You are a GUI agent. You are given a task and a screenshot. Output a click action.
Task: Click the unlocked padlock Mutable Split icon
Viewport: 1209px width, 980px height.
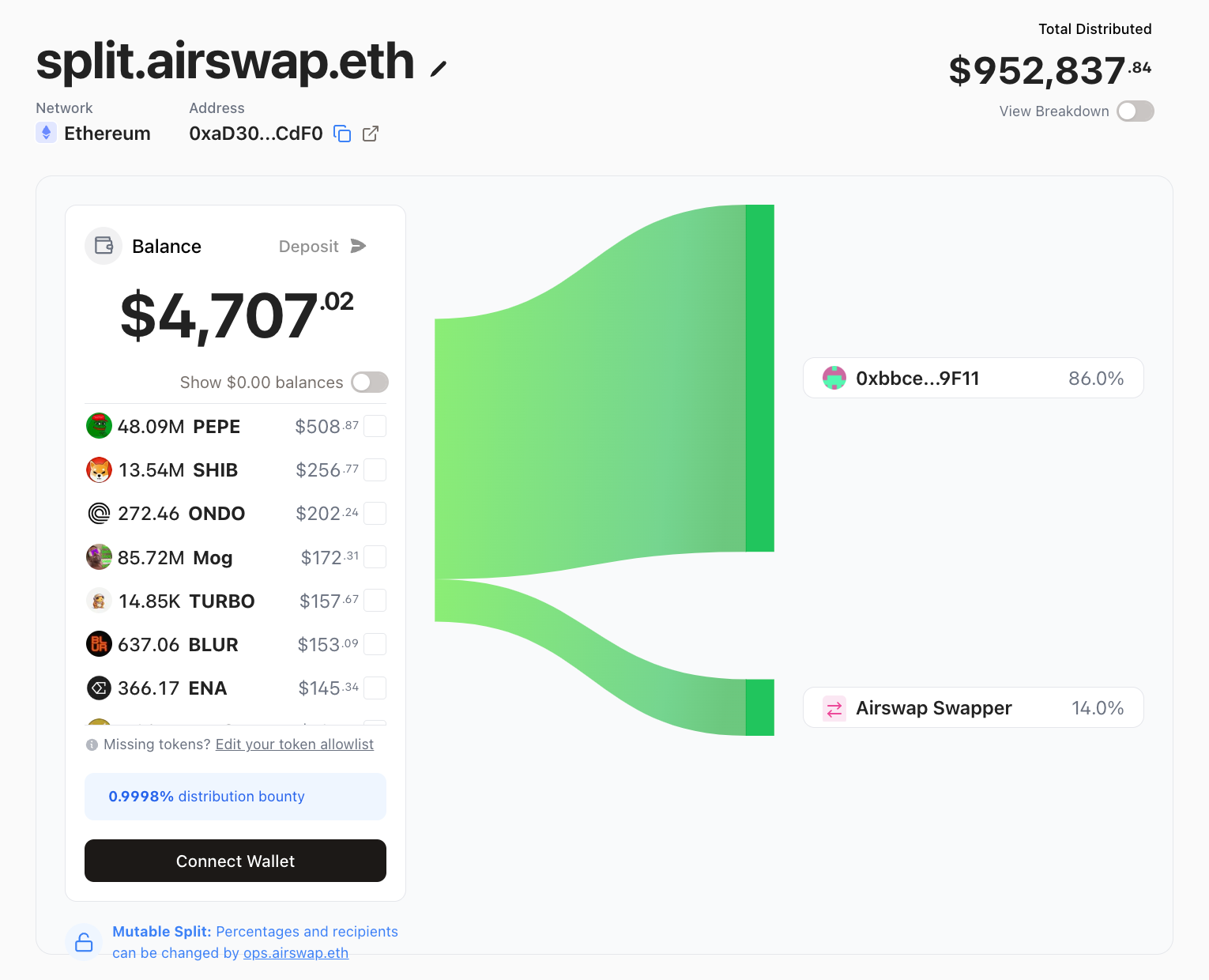(84, 942)
